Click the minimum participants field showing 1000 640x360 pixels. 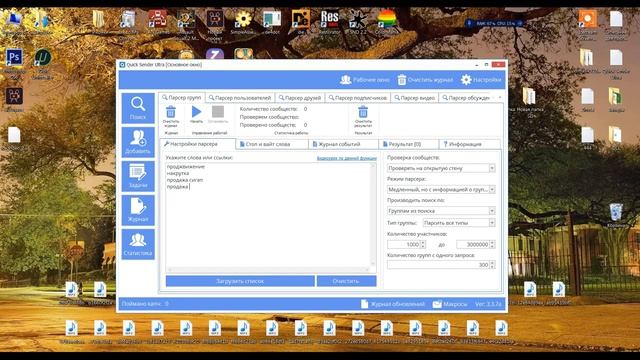click(x=404, y=244)
